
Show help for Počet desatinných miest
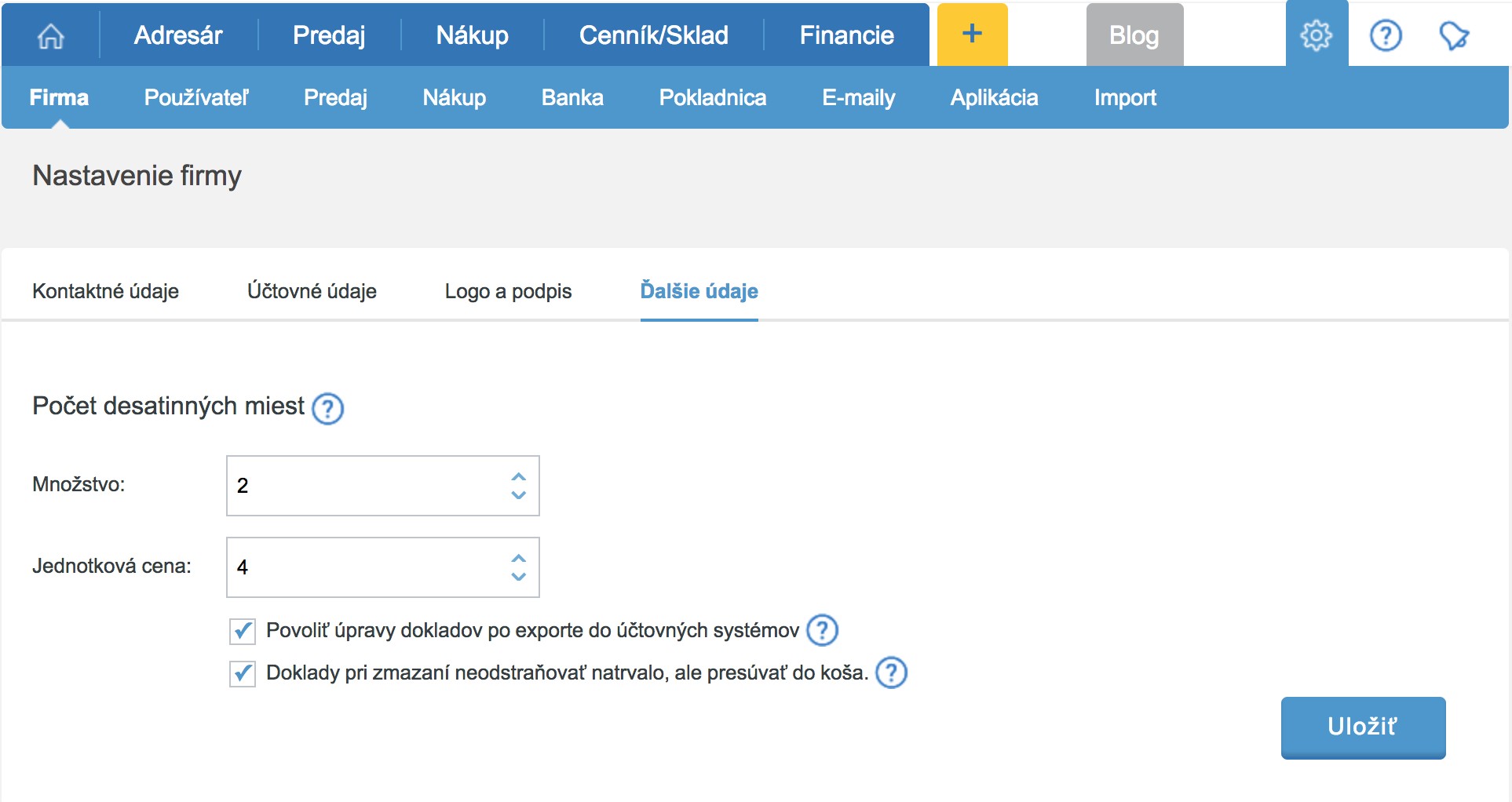click(327, 409)
